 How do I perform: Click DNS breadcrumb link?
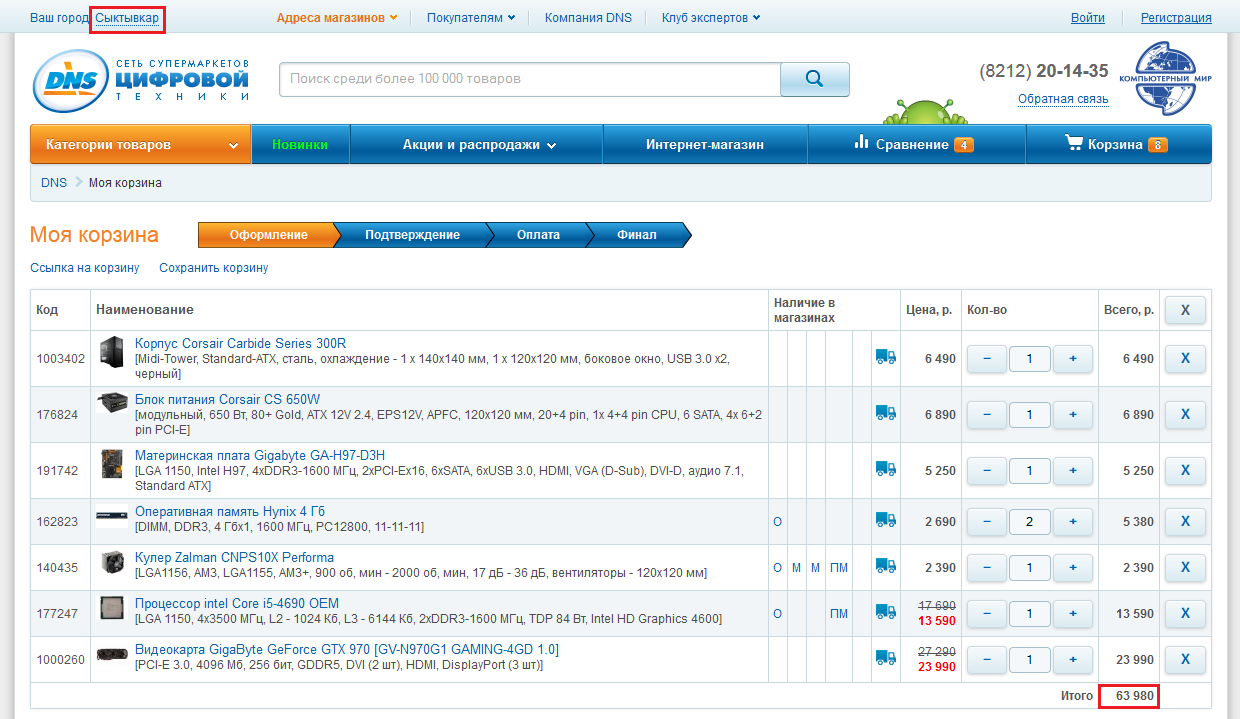pos(54,183)
